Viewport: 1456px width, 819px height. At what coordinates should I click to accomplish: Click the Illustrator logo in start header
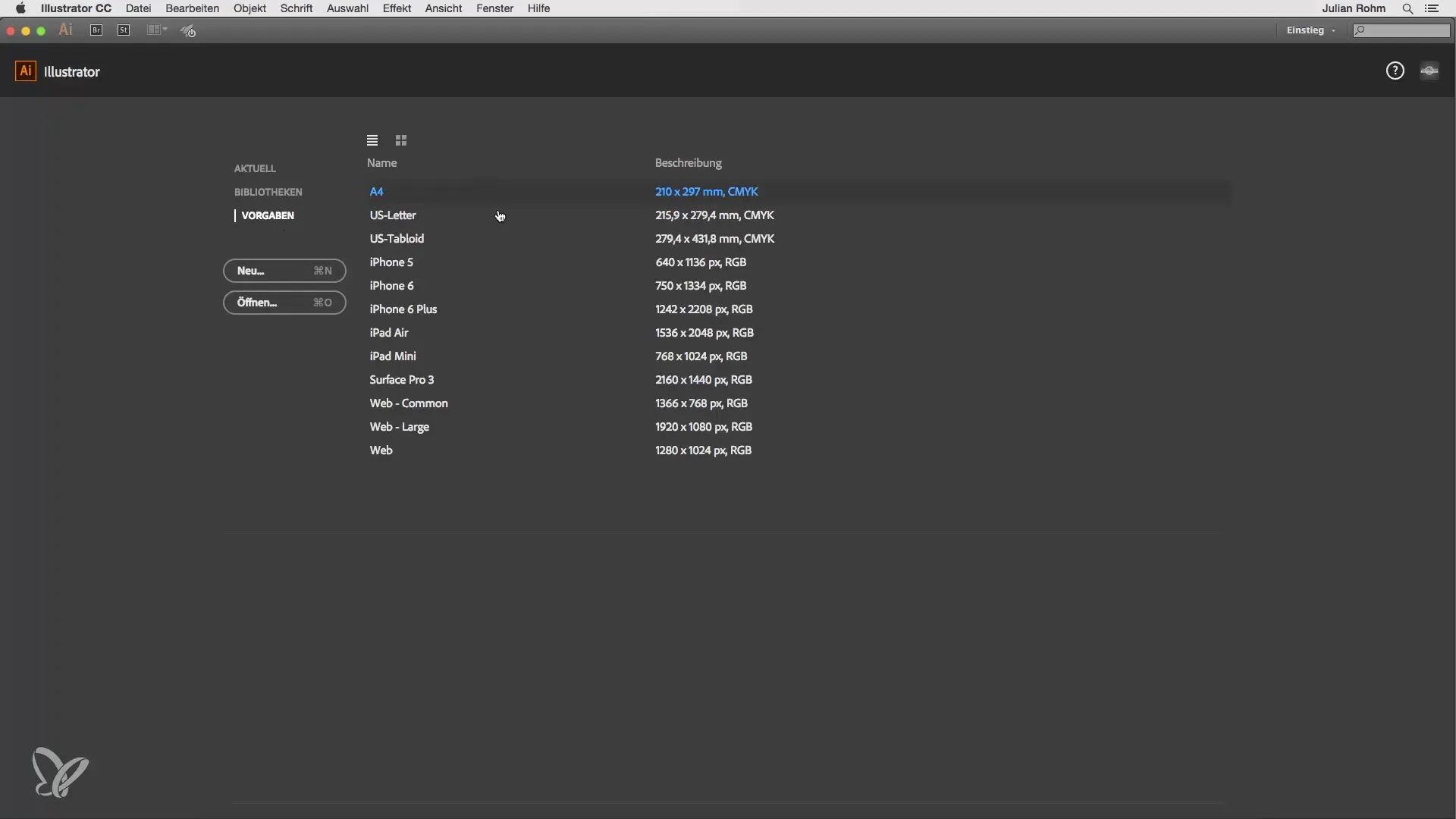[26, 71]
